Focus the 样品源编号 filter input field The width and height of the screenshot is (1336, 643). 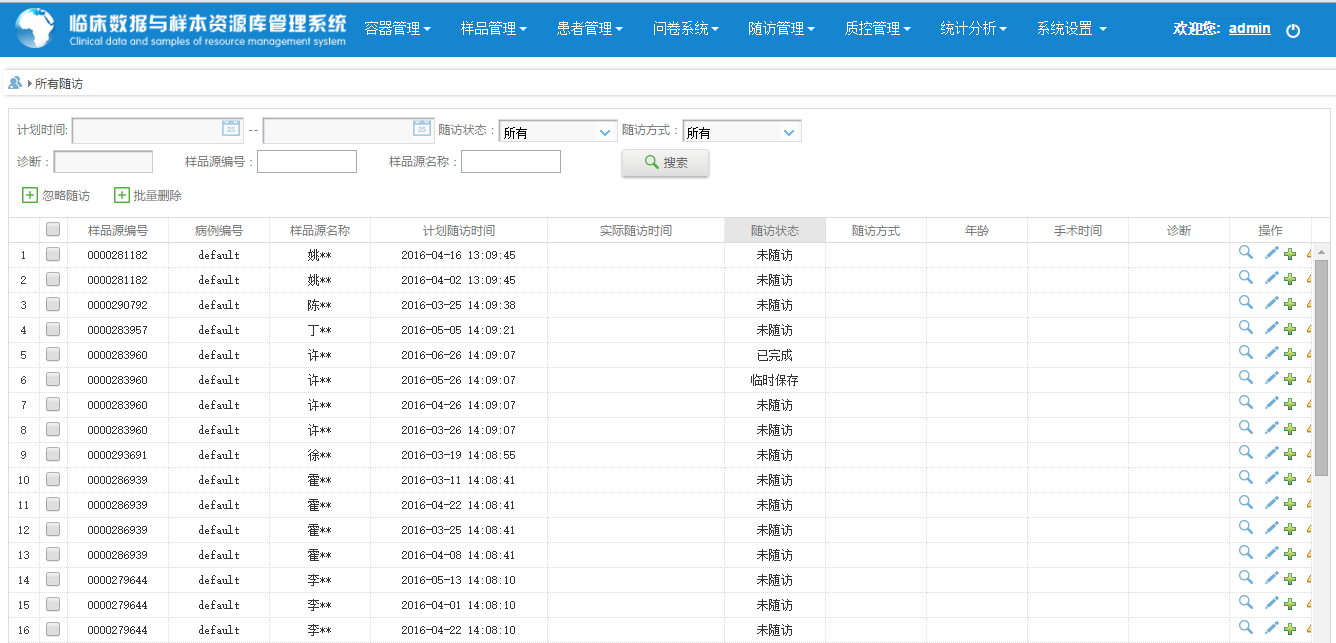pyautogui.click(x=307, y=161)
